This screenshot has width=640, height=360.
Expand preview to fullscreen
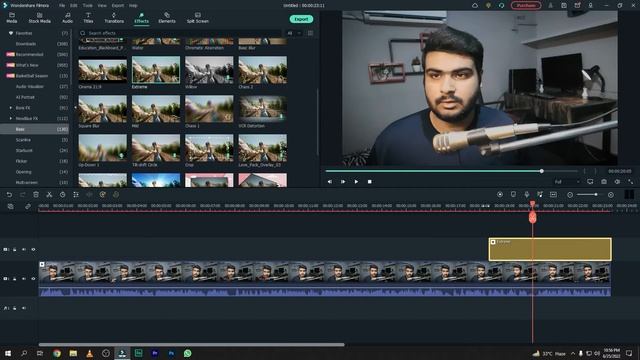(x=631, y=182)
